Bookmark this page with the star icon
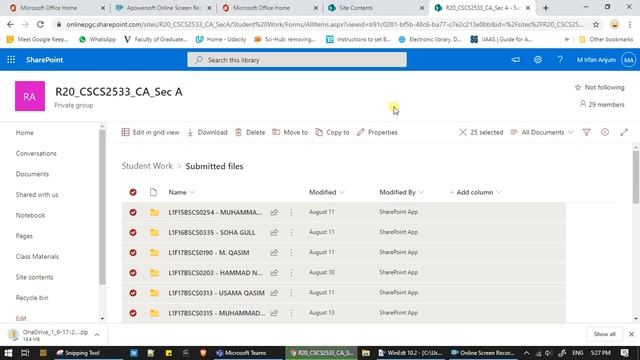Screen dimensions: 640x360 point(596,24)
